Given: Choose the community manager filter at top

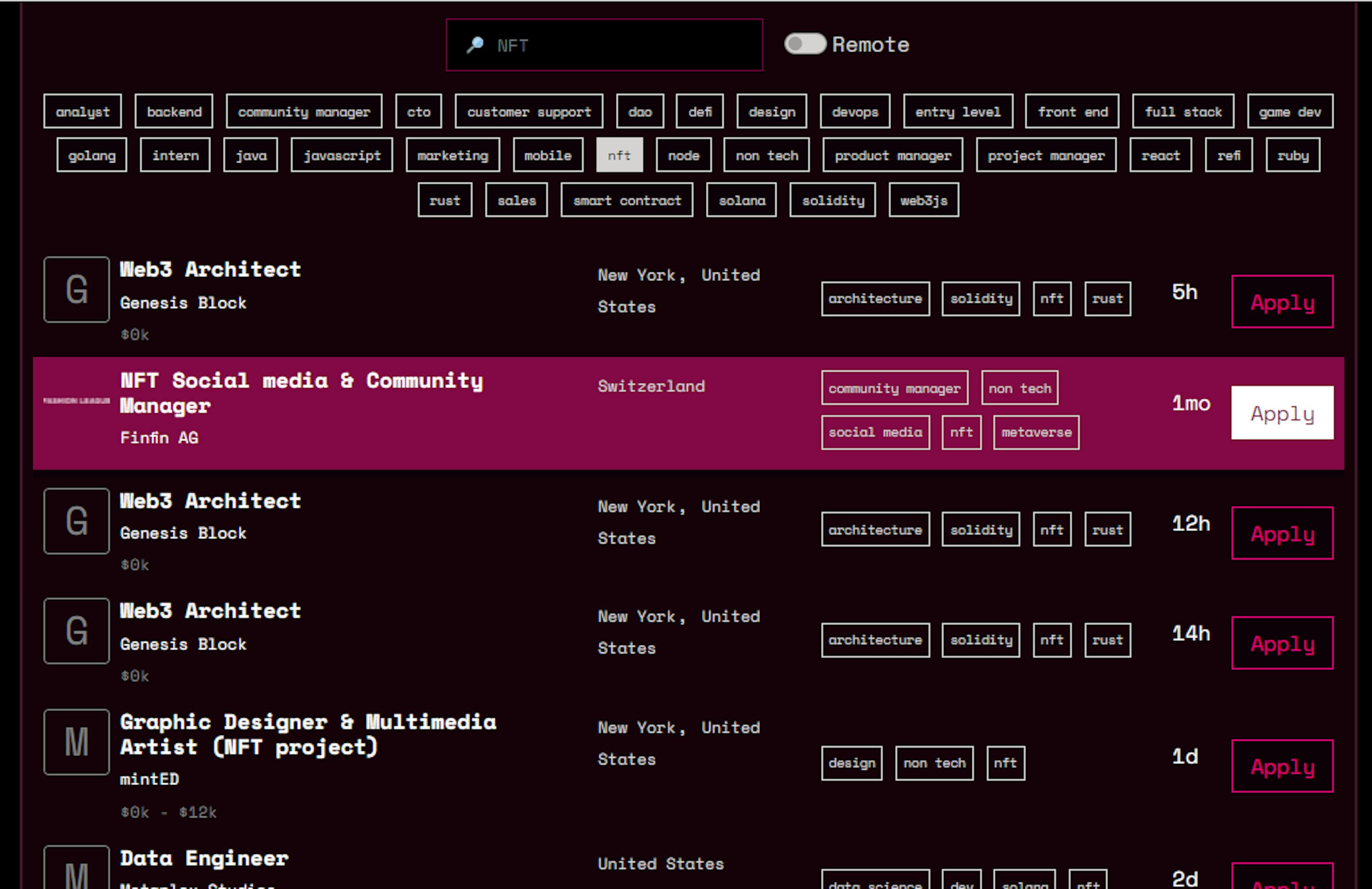Looking at the screenshot, I should pos(304,111).
